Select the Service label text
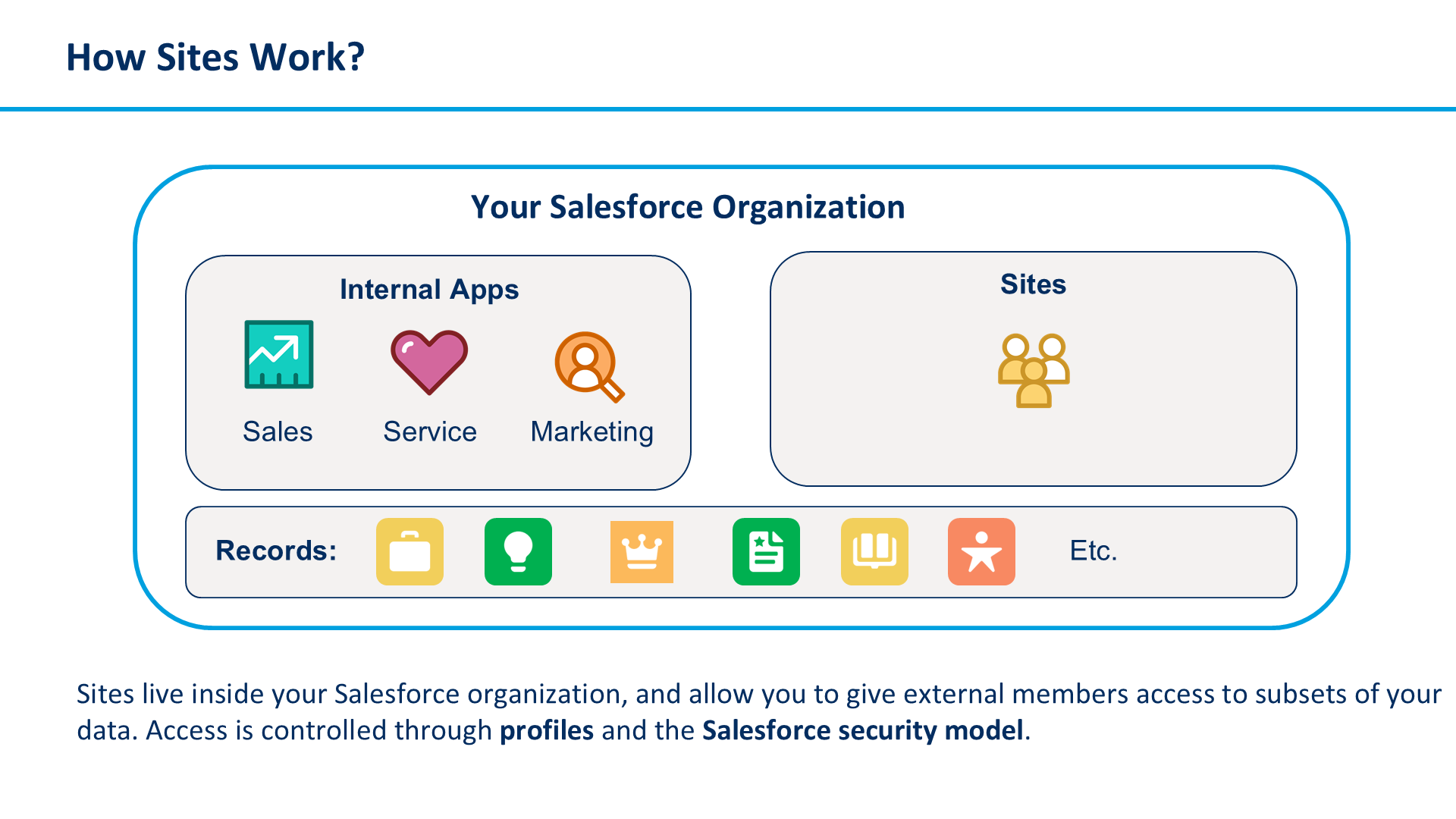The height and width of the screenshot is (819, 1456). 430,431
